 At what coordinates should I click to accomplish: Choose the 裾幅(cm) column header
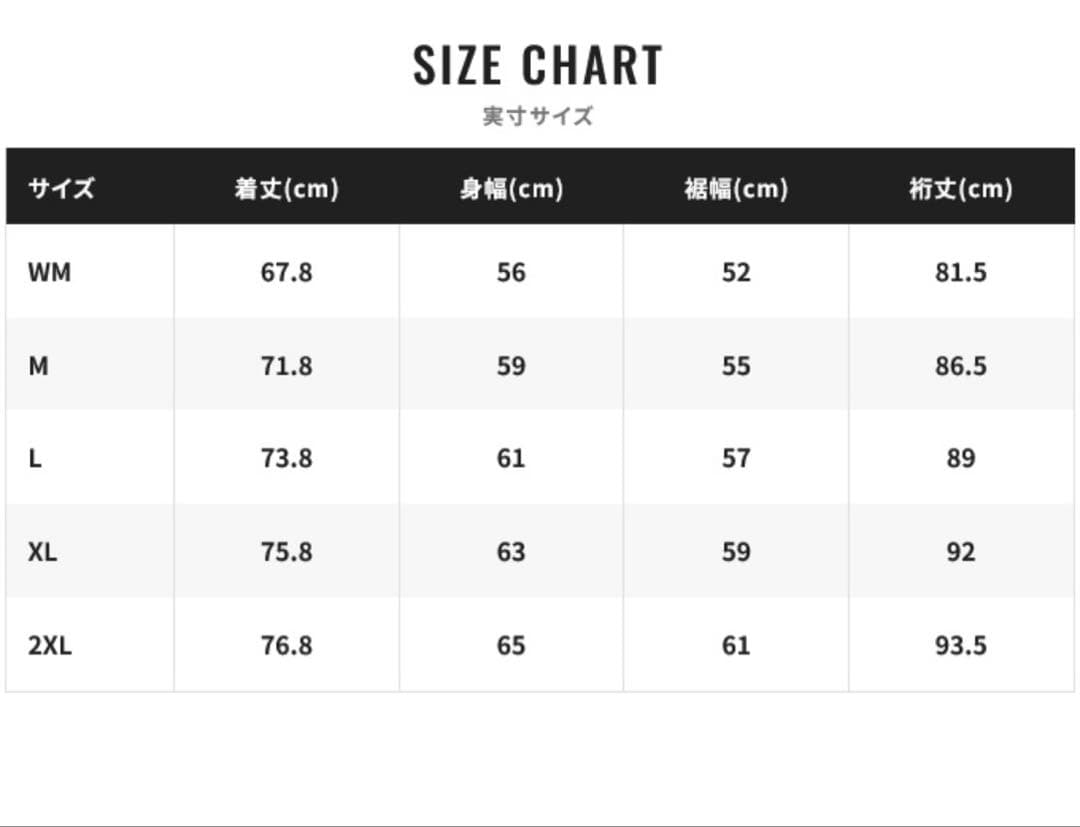pyautogui.click(x=736, y=188)
